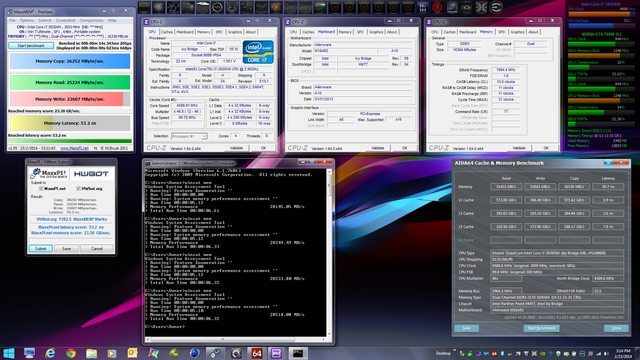Click the red power icon in top dock

437,7
